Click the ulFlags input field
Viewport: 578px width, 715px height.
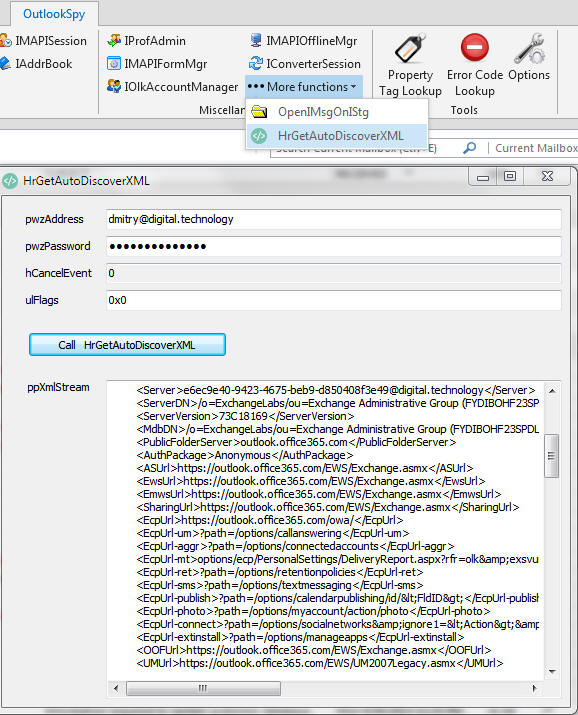(334, 301)
